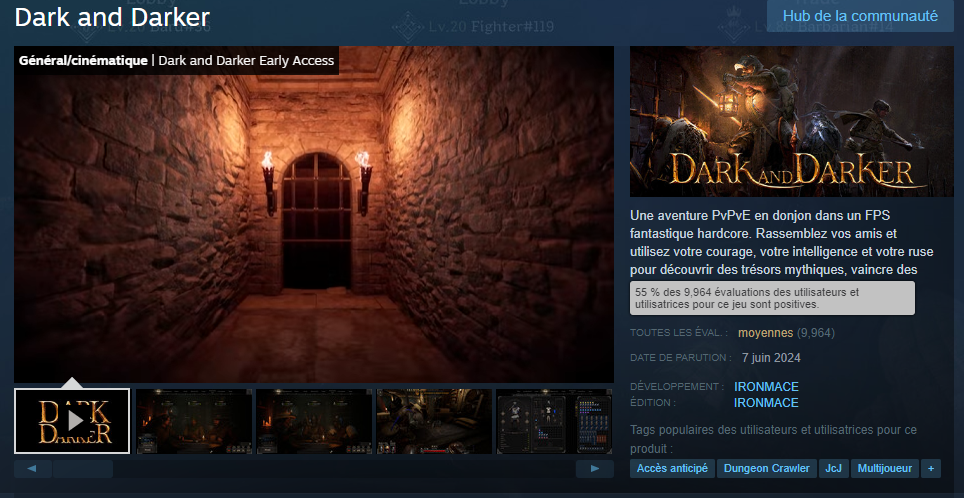Play the Dark and Darker trailer thumbnail
The image size is (964, 498).
[x=72, y=421]
